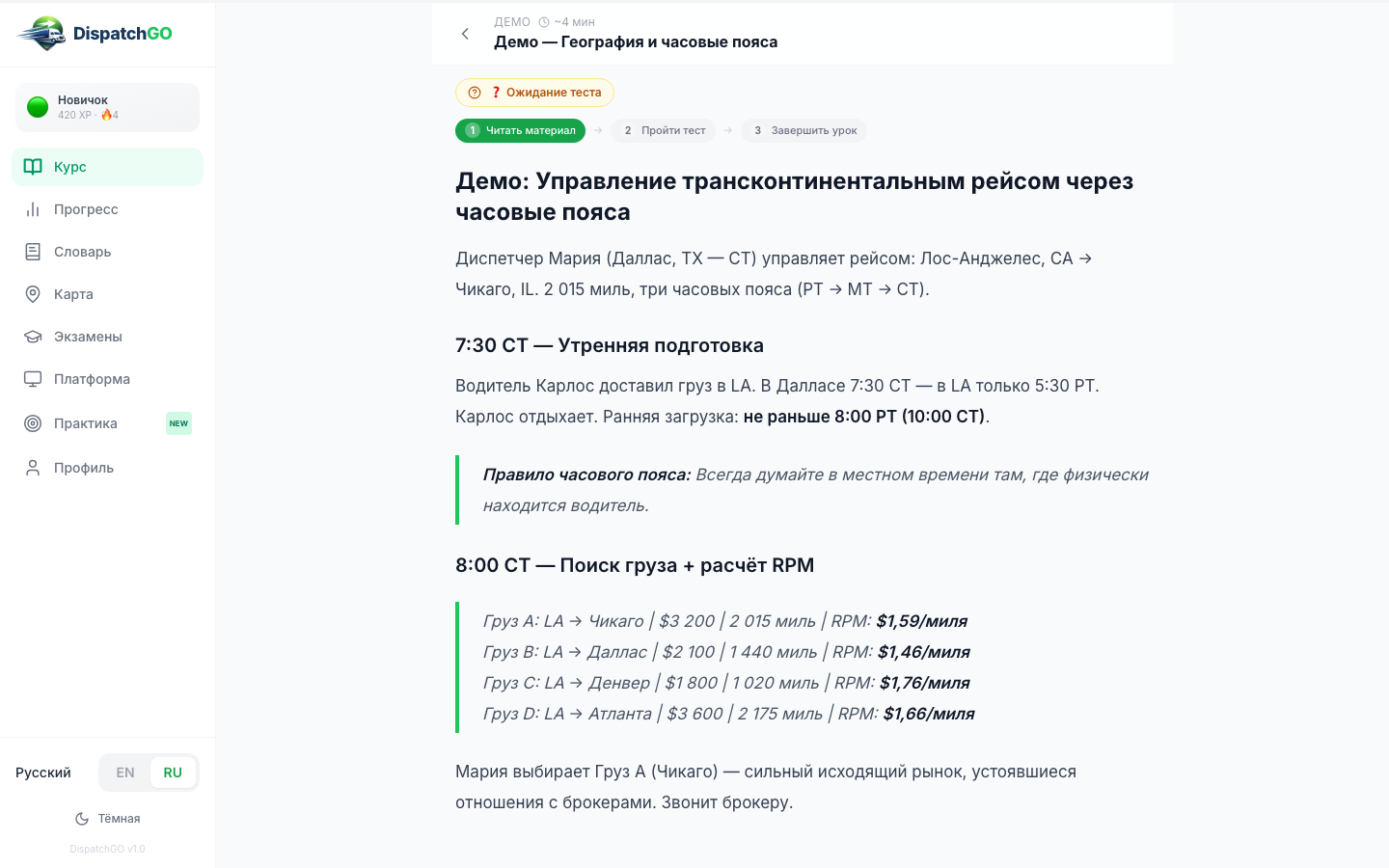Image resolution: width=1389 pixels, height=868 pixels.
Task: Click the ДЕМО label above lesson title
Action: (512, 22)
